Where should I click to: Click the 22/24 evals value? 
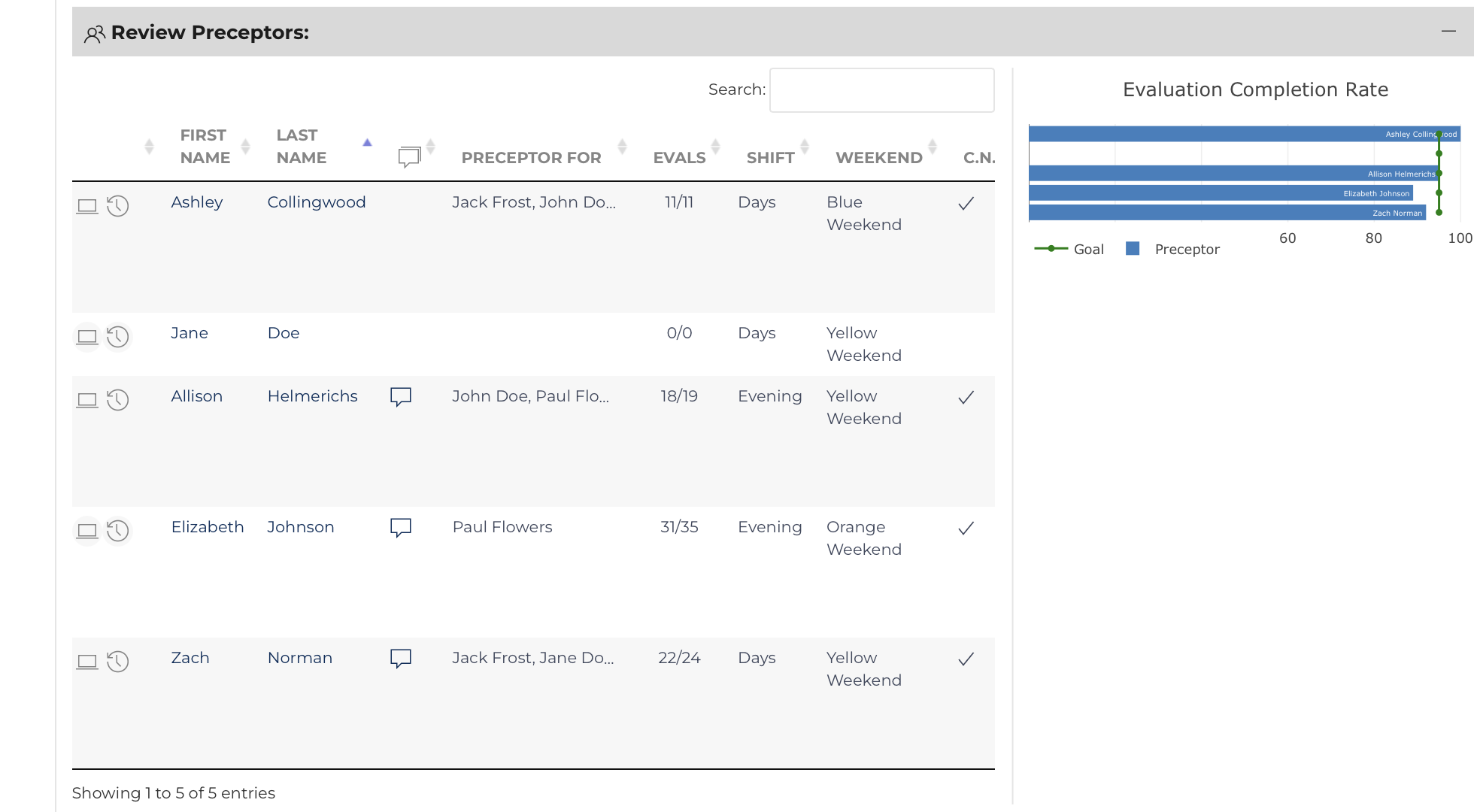click(x=679, y=658)
